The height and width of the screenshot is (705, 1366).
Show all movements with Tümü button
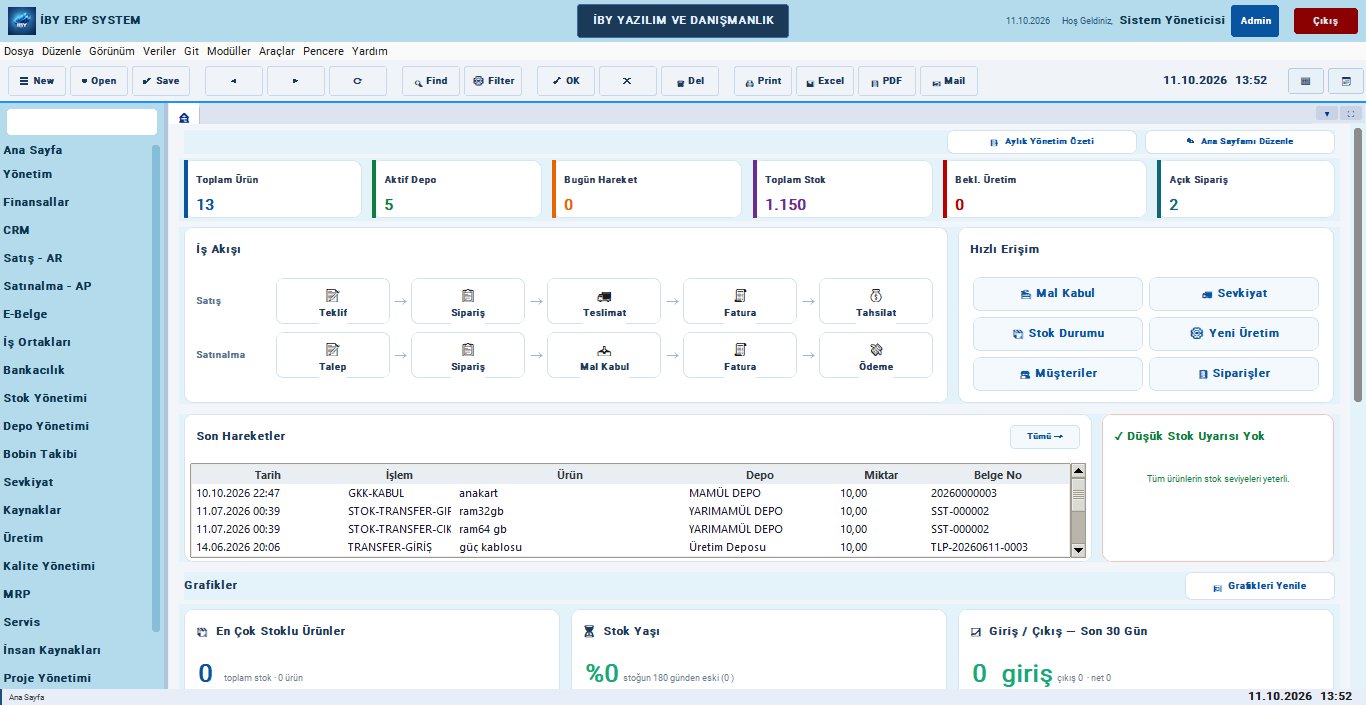click(x=1045, y=437)
